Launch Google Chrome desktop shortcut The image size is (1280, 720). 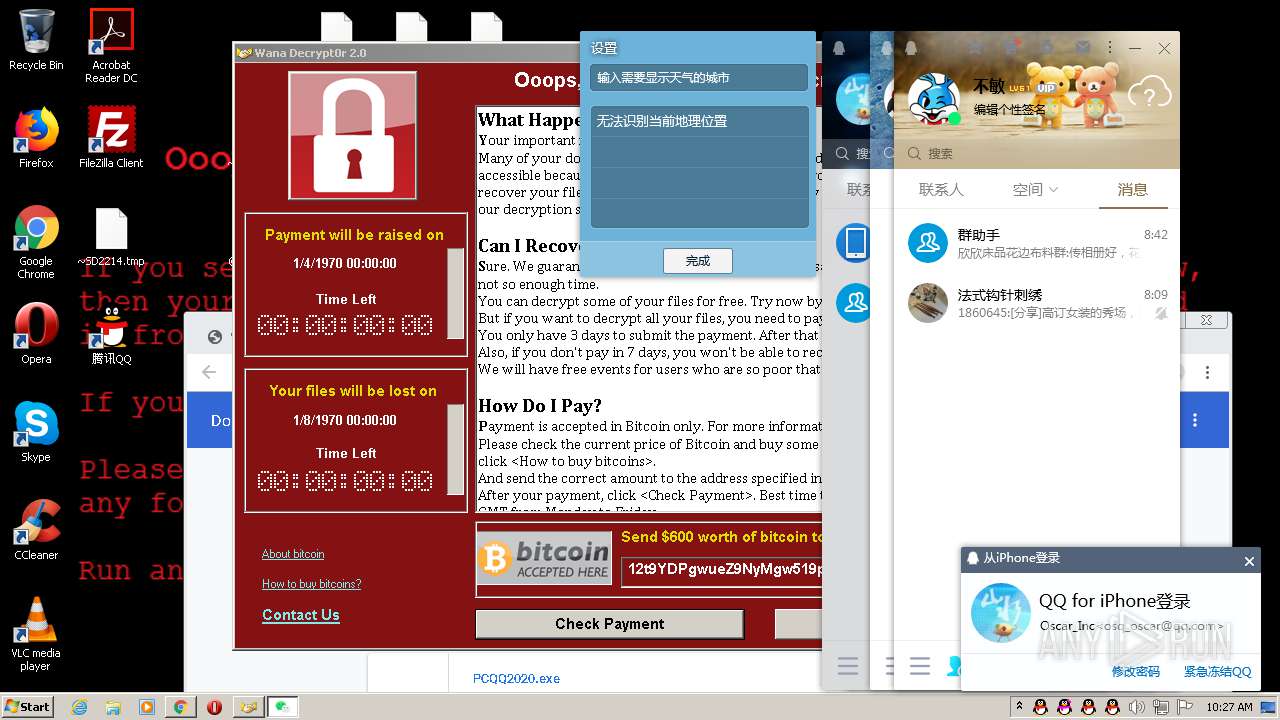coord(36,242)
